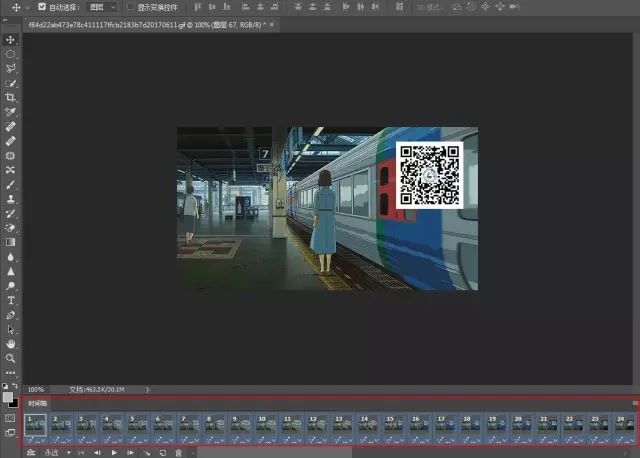Select the Gradient tool
Viewport: 640px width, 458px height.
[11, 242]
